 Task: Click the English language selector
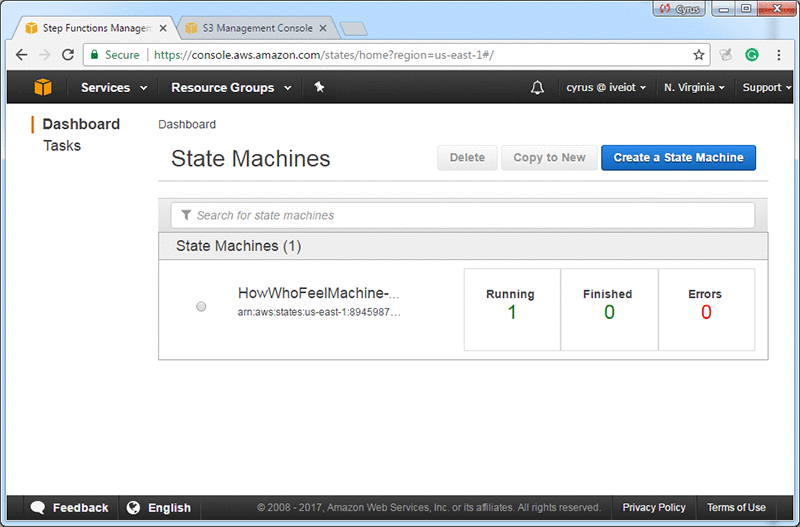169,508
